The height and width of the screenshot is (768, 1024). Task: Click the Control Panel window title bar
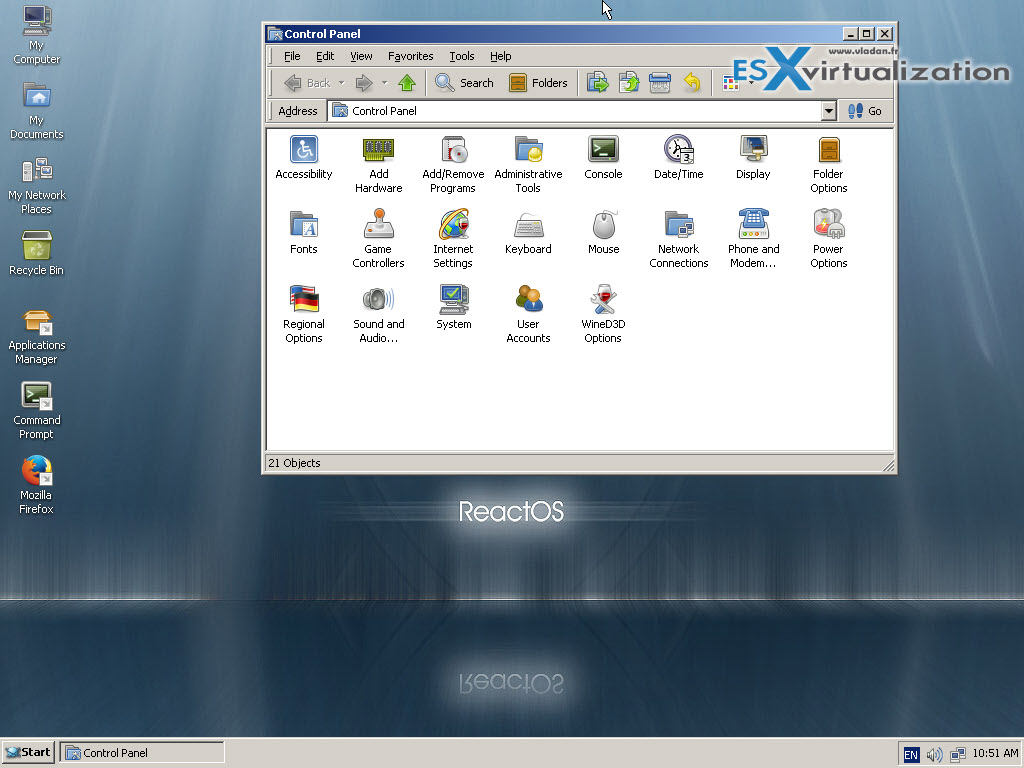click(555, 34)
